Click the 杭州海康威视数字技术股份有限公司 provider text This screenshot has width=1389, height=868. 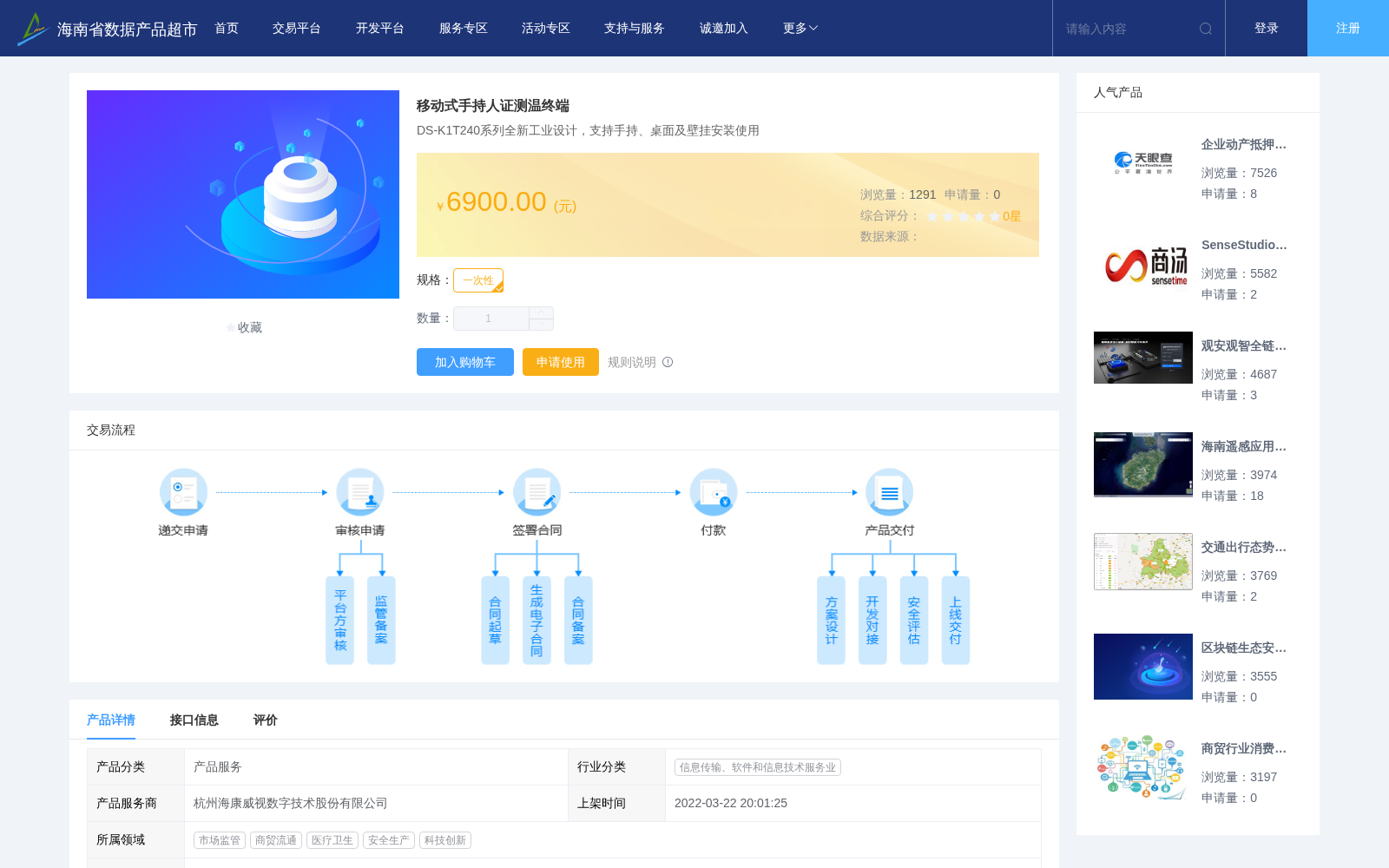coord(291,803)
